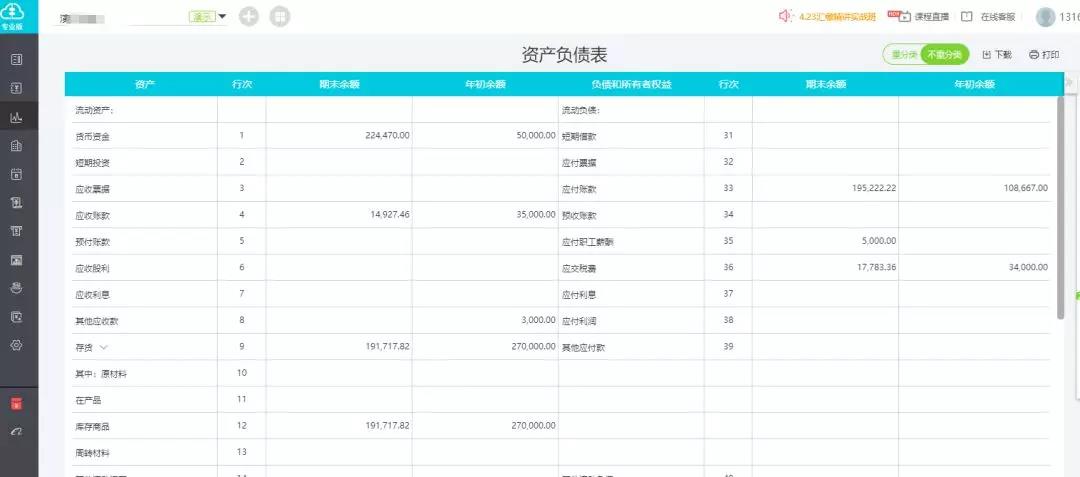Screen dimensions: 1080x477
Task: Open the first sidebar icon below the logo
Action: [x=17, y=60]
